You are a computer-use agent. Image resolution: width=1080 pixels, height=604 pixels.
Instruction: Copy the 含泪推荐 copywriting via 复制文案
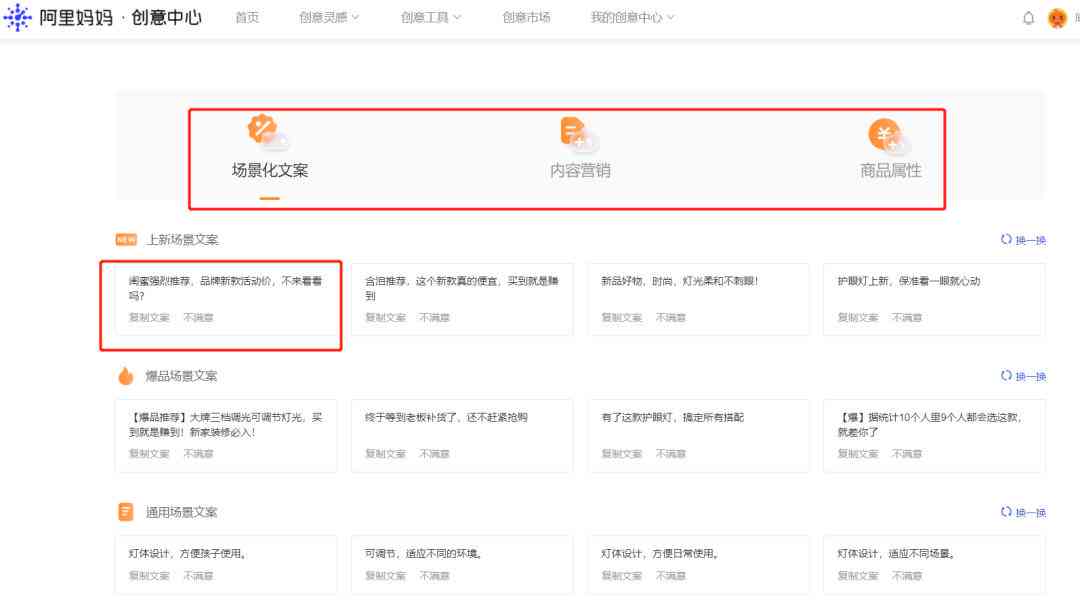385,317
